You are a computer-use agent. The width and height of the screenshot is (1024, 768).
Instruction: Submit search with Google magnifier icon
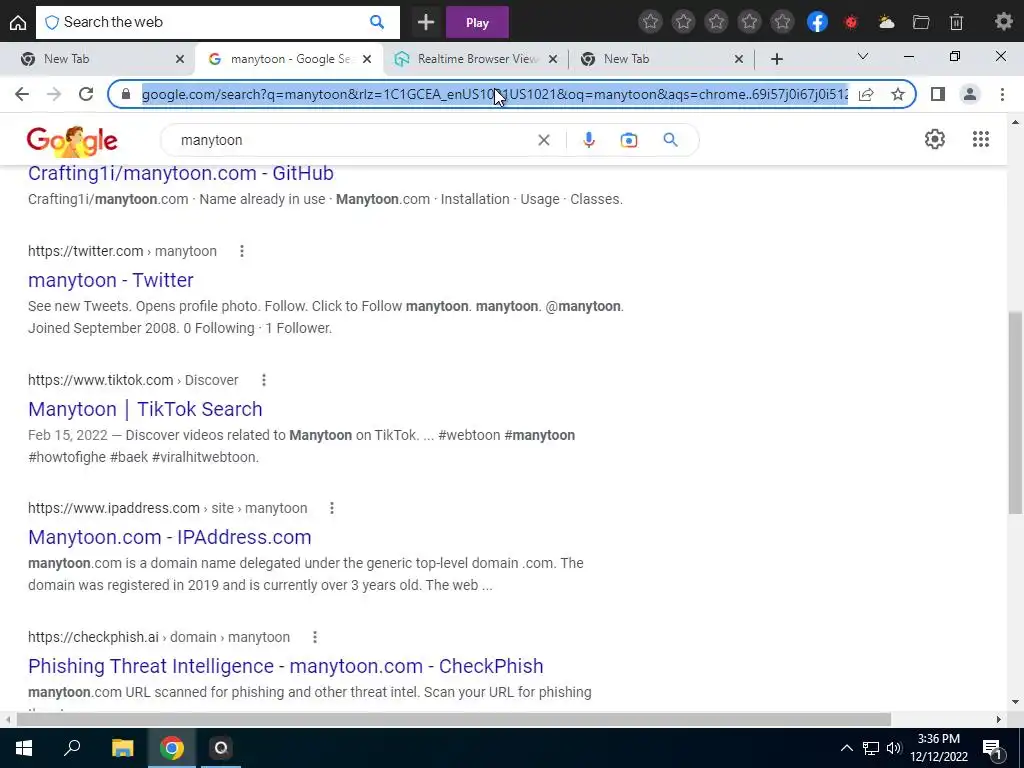(670, 140)
